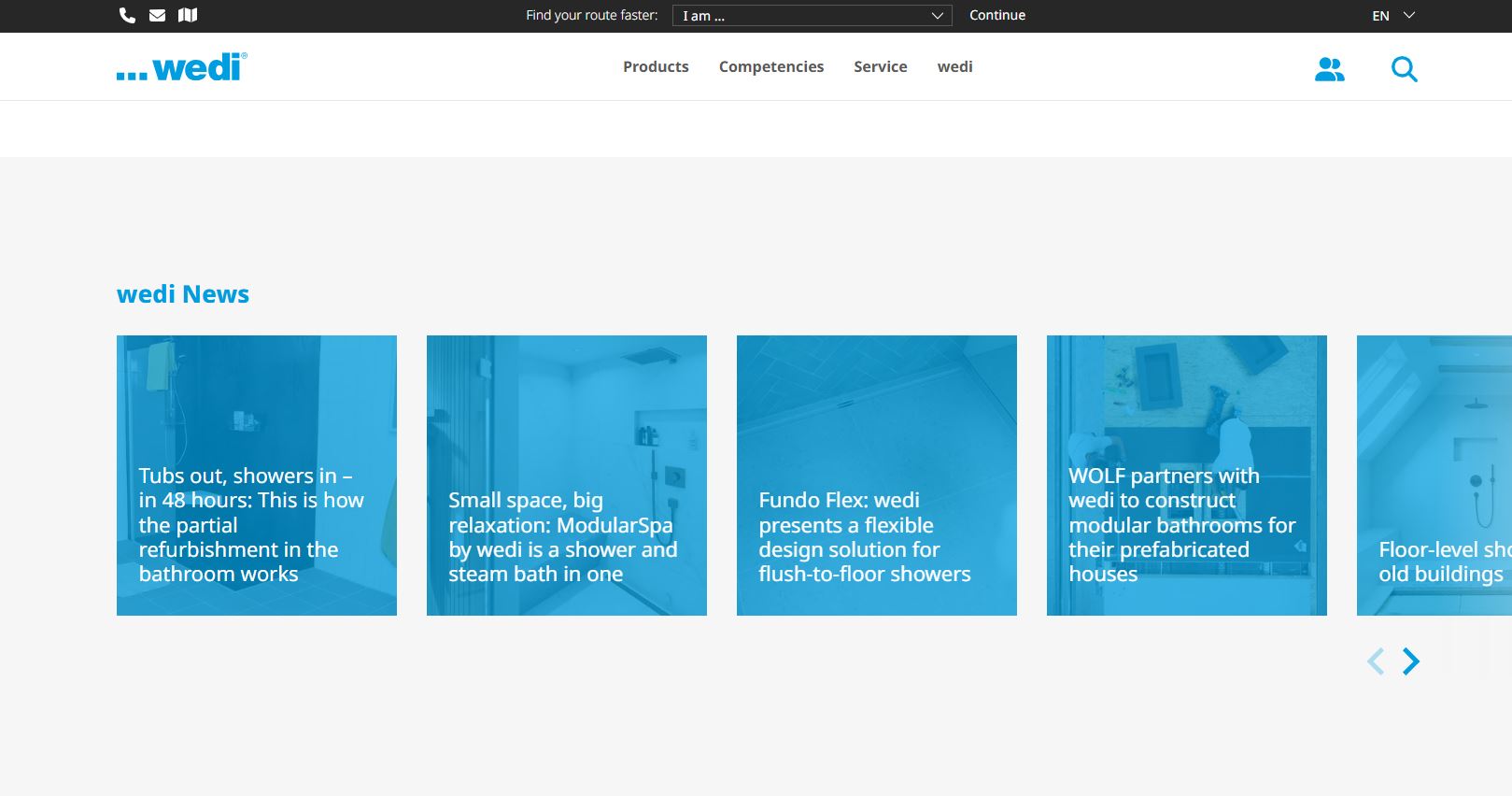Open the Competencies menu

[771, 66]
